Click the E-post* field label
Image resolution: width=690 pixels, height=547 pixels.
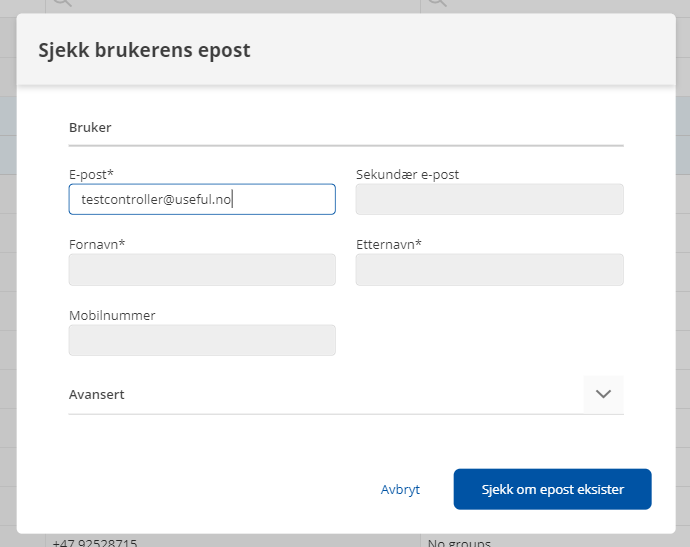click(x=90, y=174)
